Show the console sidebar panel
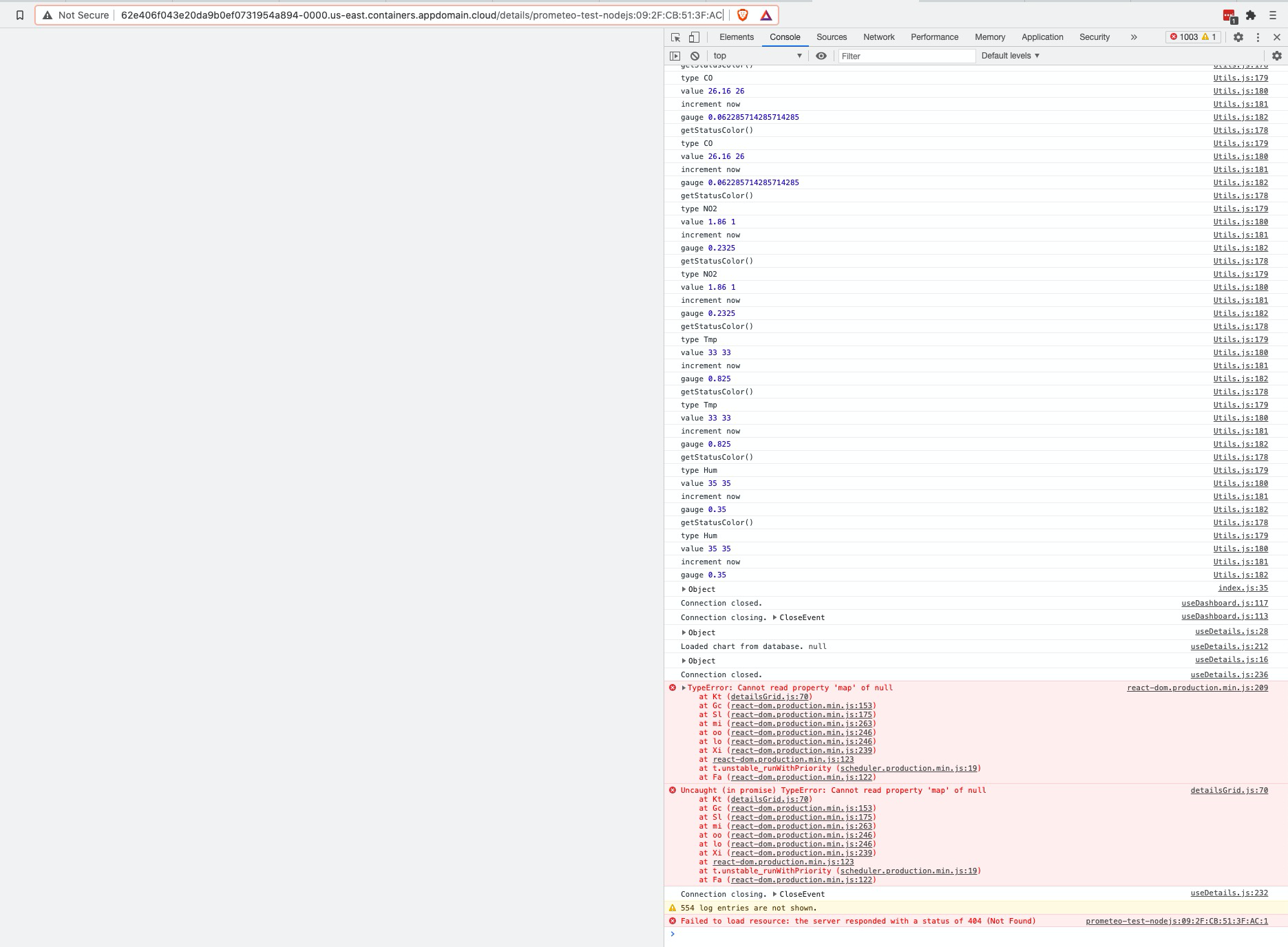Viewport: 1288px width, 947px height. [x=673, y=56]
